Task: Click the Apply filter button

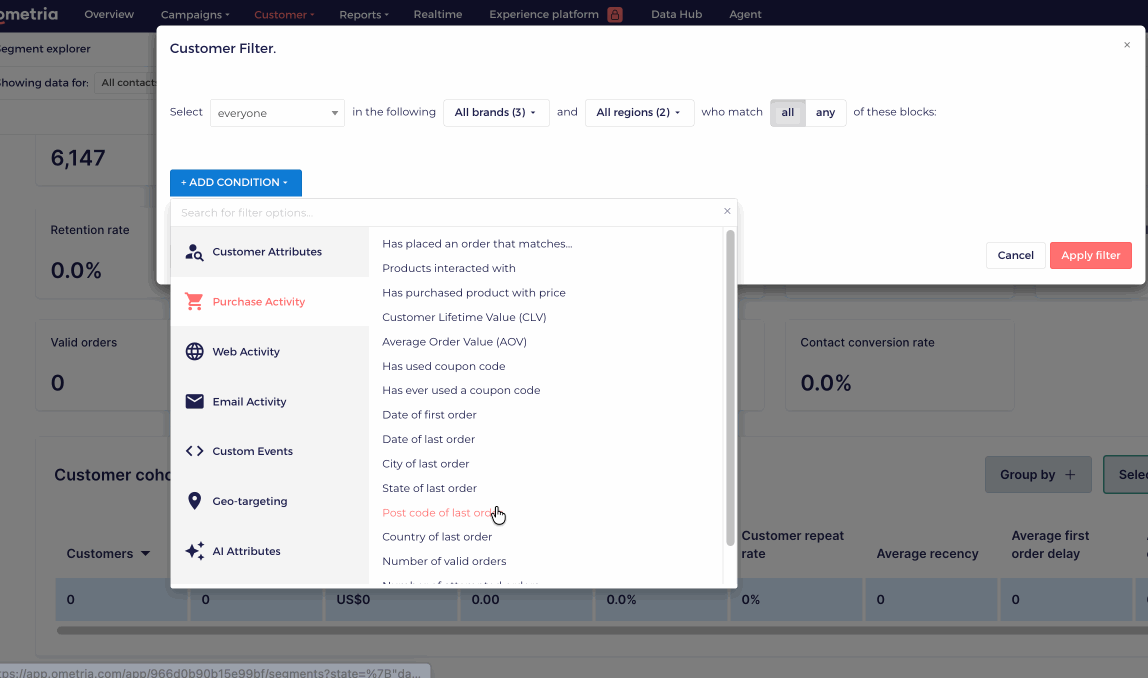Action: [1091, 256]
